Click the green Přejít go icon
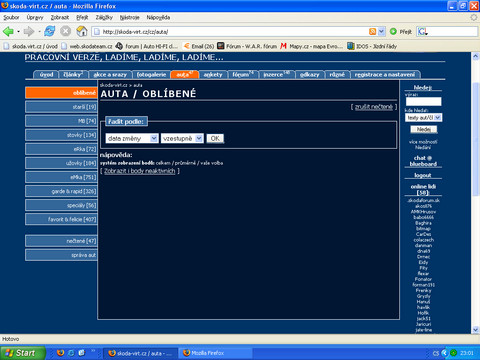Screen dimensions: 480x360 pyautogui.click(x=393, y=31)
